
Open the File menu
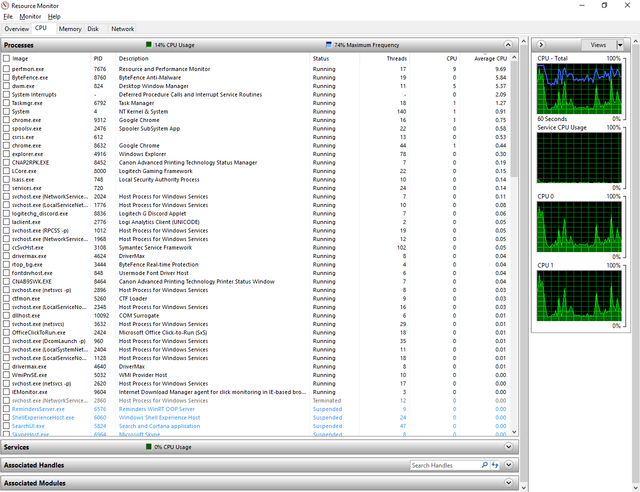8,17
